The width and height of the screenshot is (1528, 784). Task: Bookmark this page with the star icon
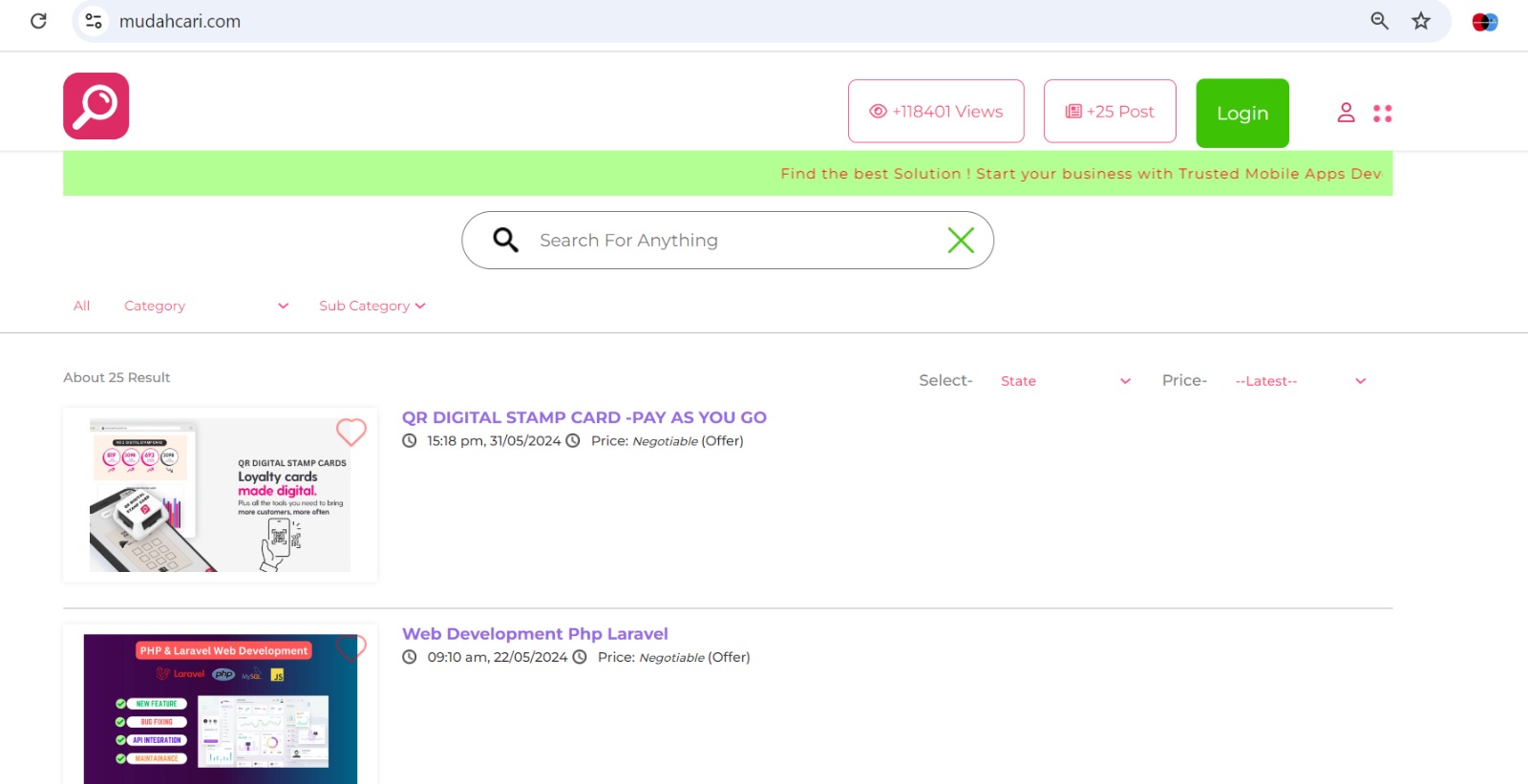(x=1421, y=21)
